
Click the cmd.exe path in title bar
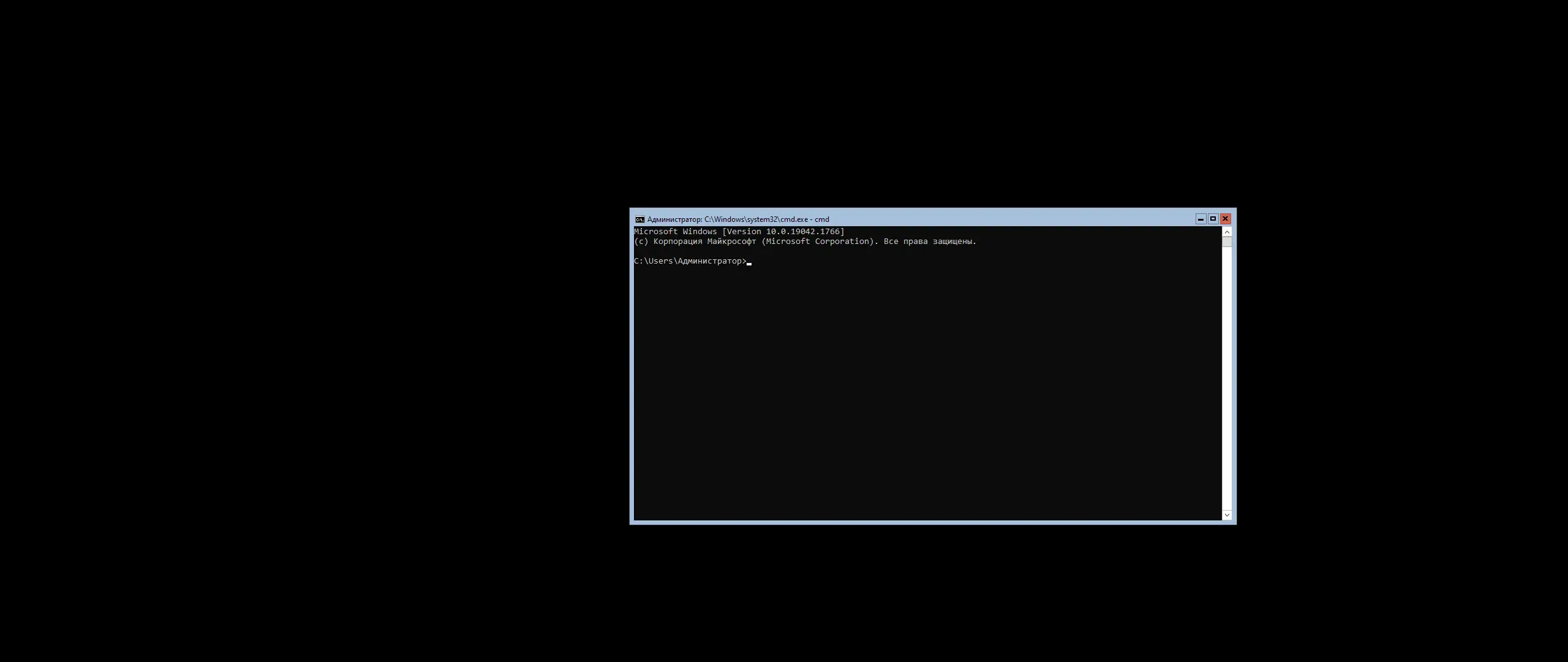point(756,219)
